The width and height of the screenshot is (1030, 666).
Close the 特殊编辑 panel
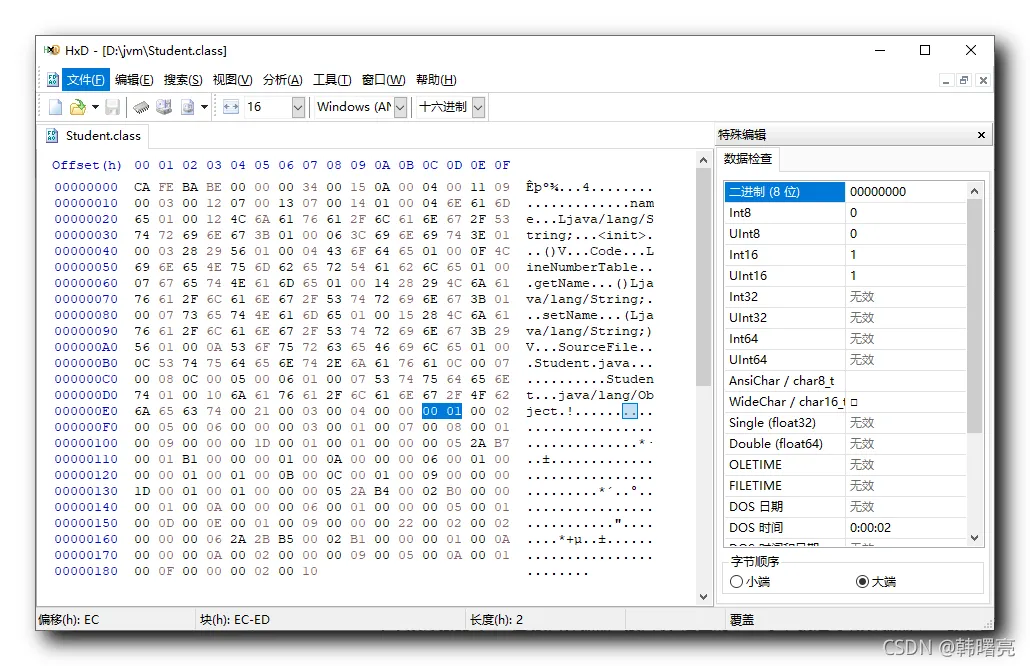(981, 135)
